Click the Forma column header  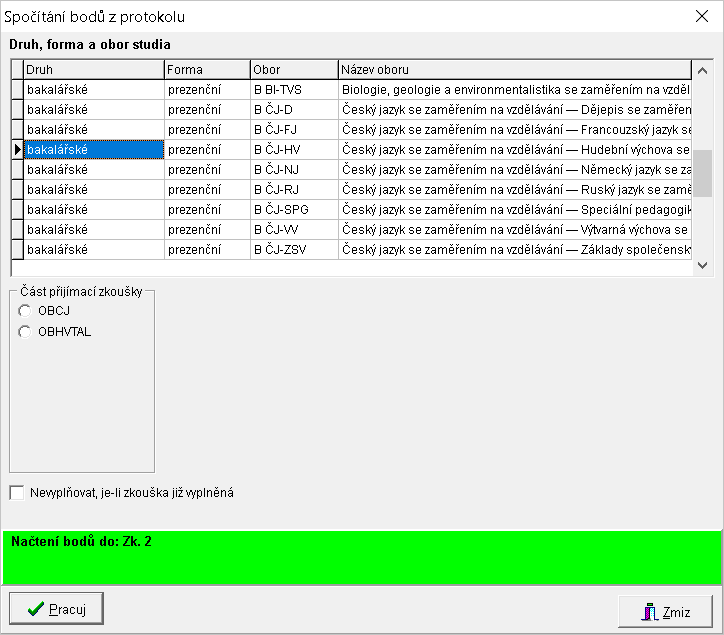207,69
